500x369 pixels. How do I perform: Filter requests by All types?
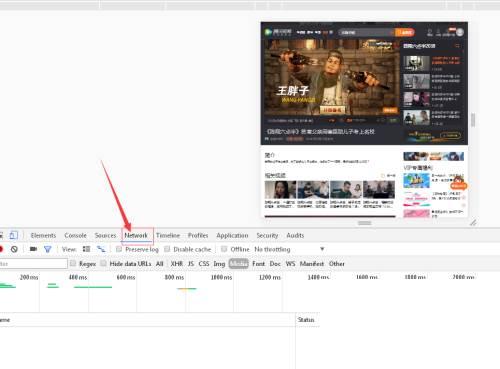[160, 264]
